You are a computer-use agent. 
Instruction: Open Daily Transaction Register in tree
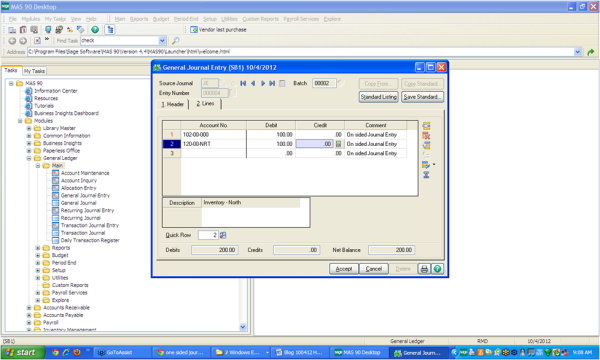click(x=90, y=240)
